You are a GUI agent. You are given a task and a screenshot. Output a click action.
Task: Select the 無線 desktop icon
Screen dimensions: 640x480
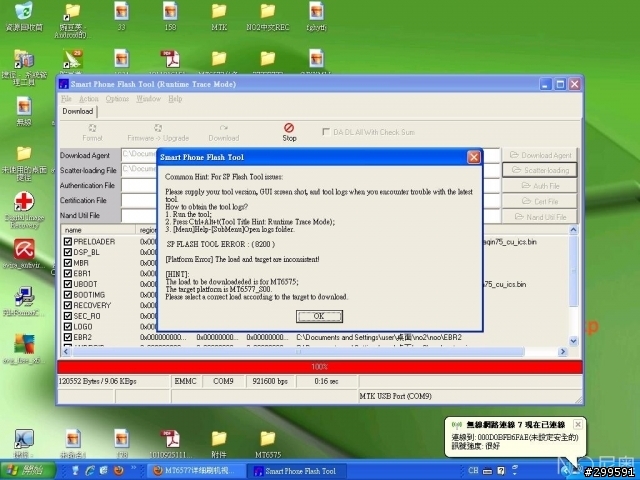(x=24, y=107)
